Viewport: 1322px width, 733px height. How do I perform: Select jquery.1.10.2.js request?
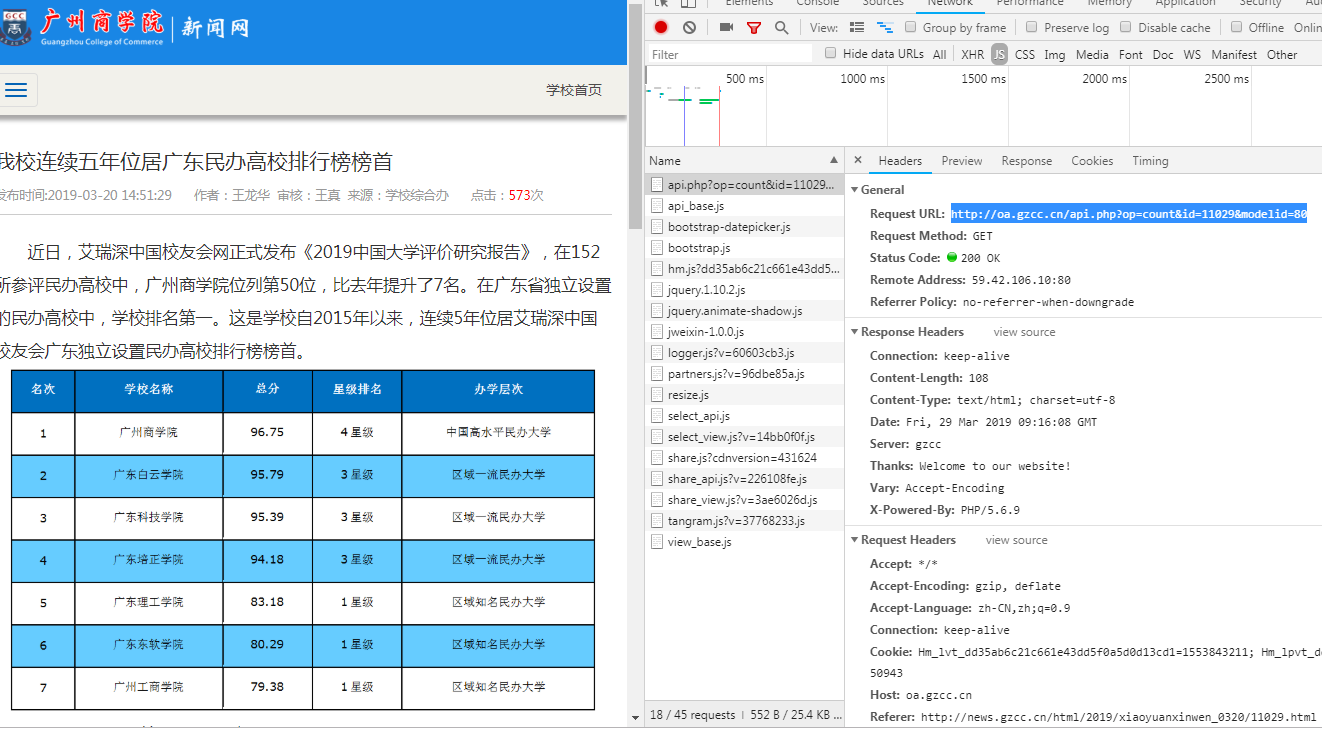coord(745,290)
